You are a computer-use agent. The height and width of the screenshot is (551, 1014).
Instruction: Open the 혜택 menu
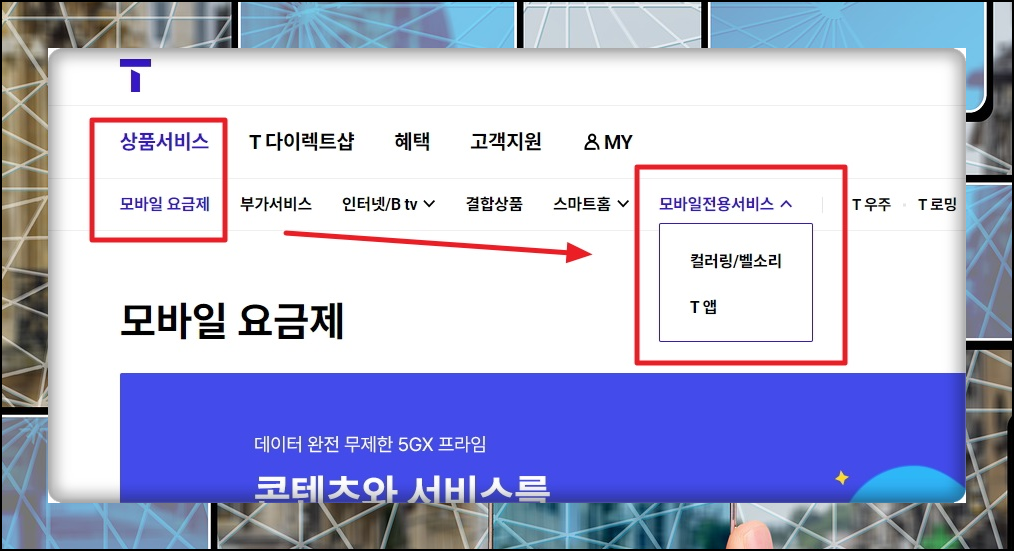coord(413,142)
